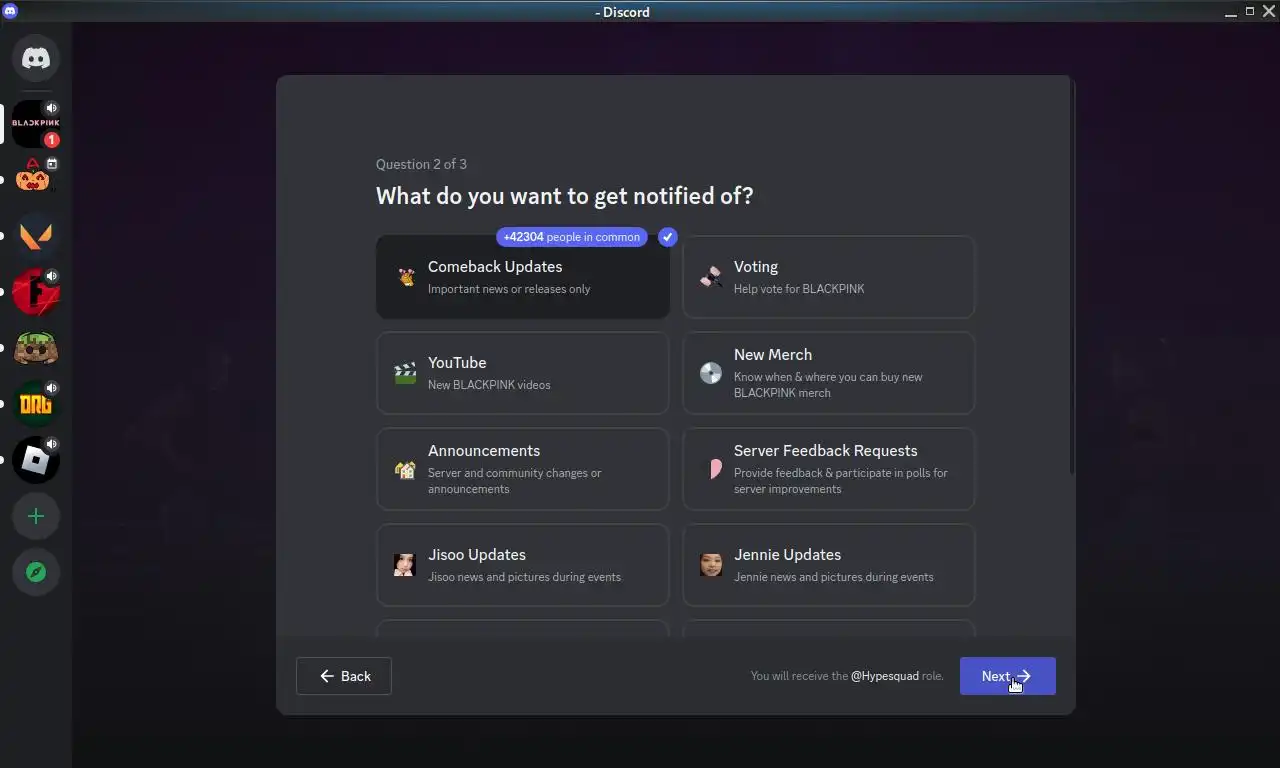The image size is (1280, 768).
Task: Select Server Feedback Requests option
Action: click(x=829, y=469)
